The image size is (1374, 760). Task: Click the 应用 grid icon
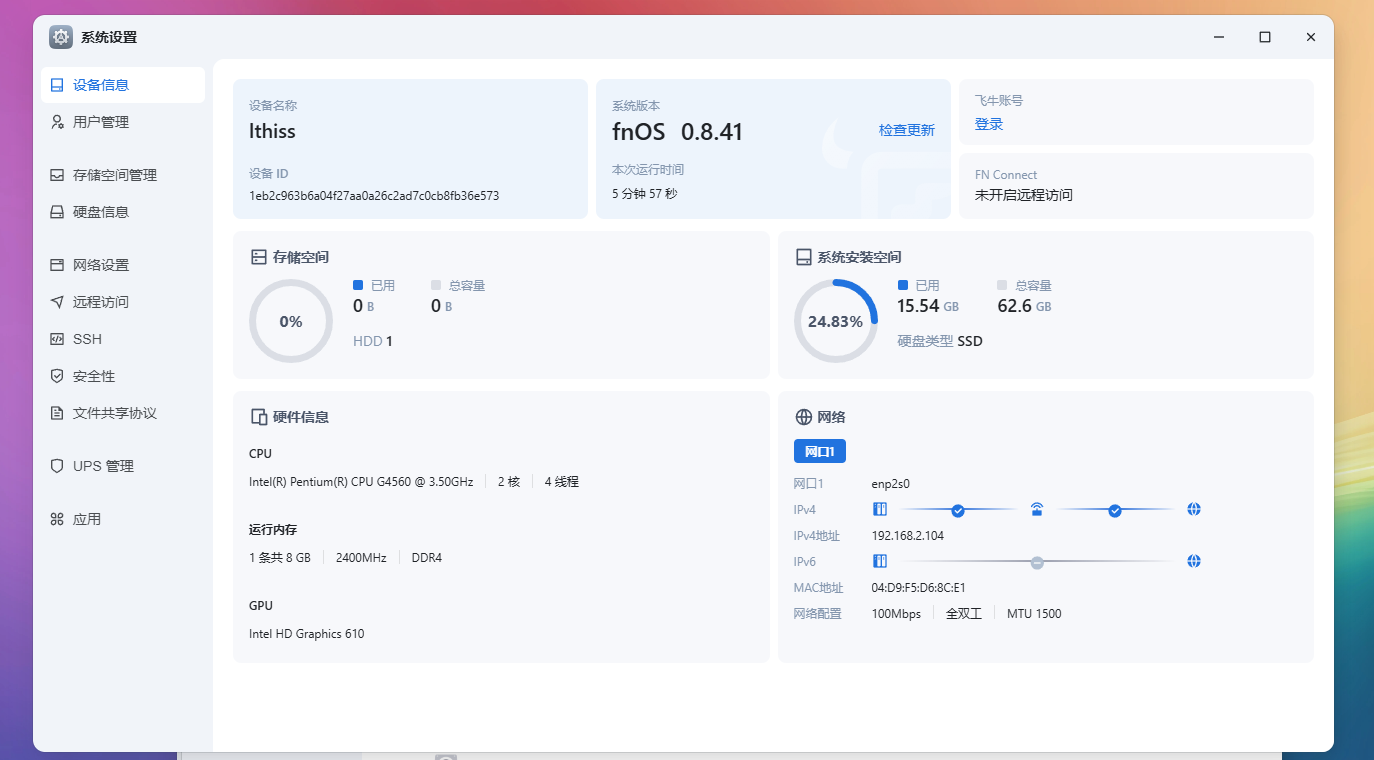point(57,519)
